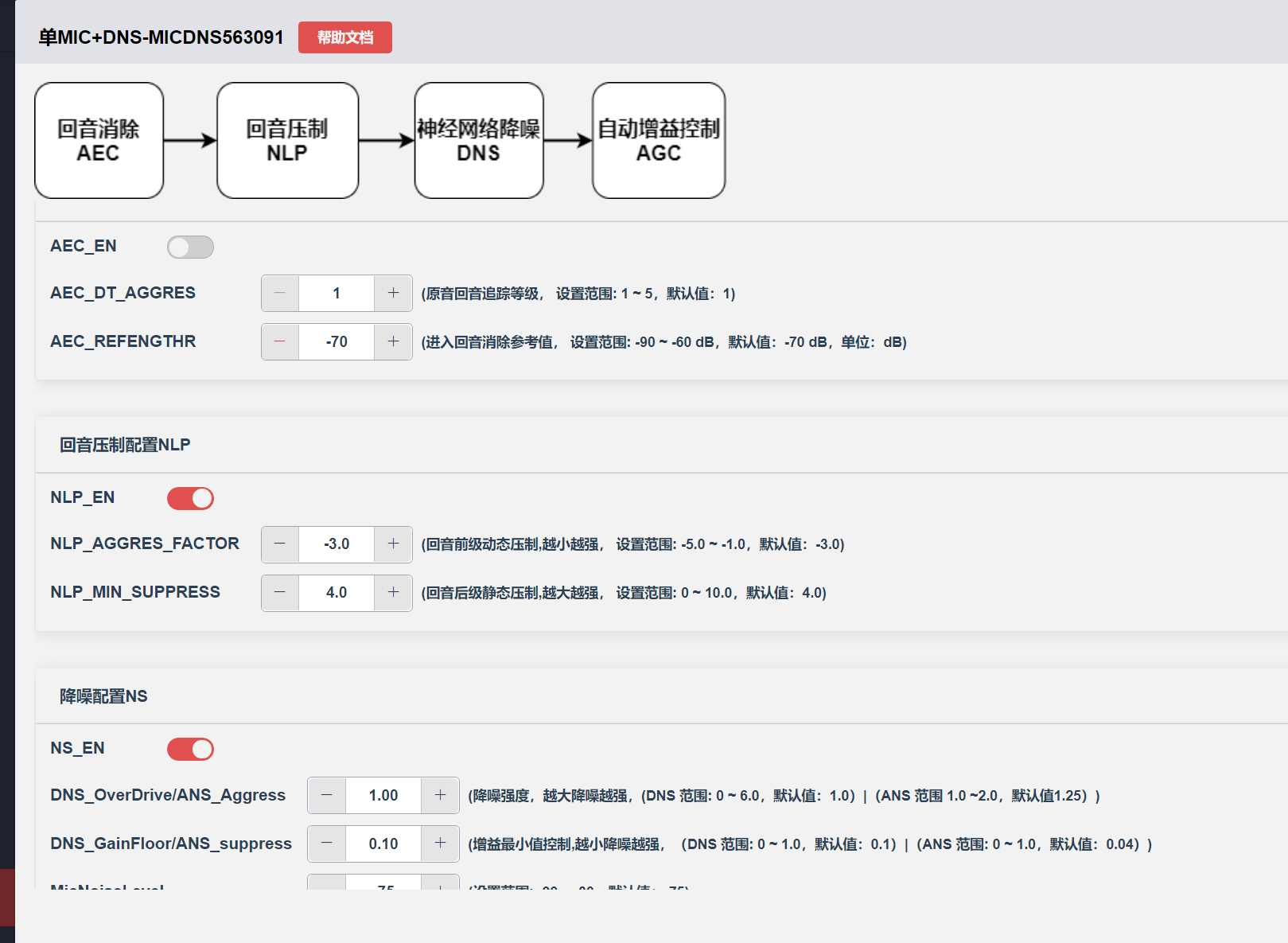Select the 自动增益控制 AGC block
Screen dimensions: 1288x943
point(659,141)
